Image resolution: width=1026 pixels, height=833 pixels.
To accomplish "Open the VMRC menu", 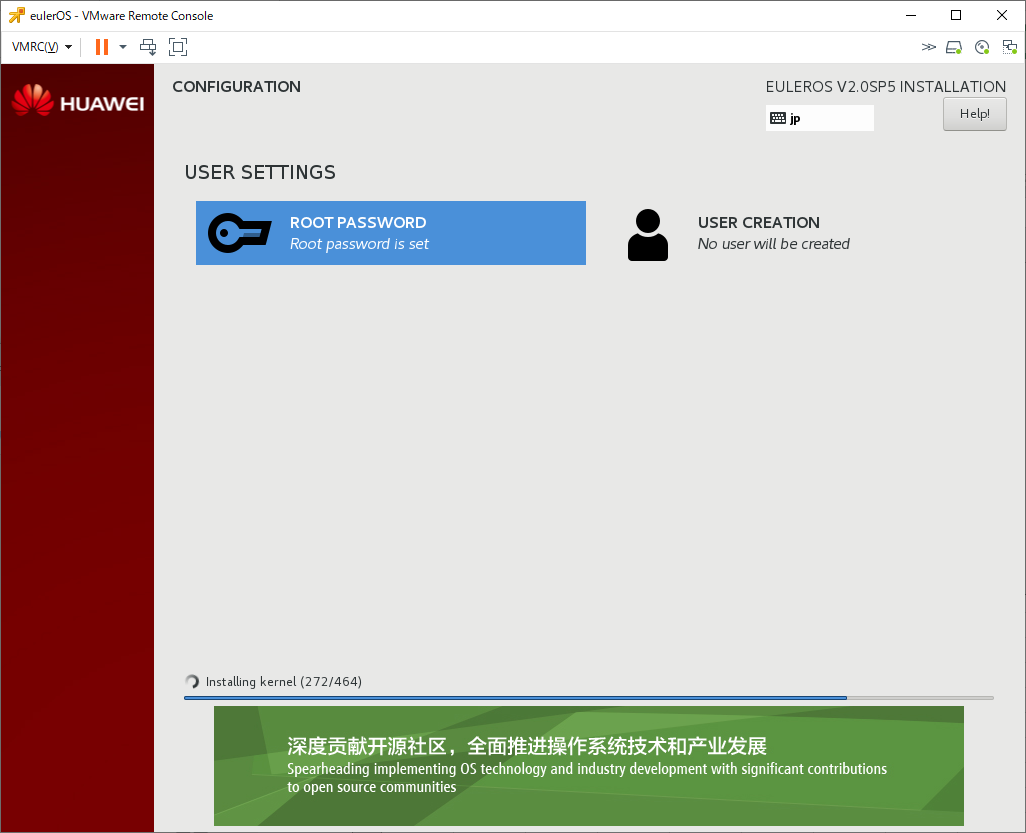I will click(x=38, y=46).
